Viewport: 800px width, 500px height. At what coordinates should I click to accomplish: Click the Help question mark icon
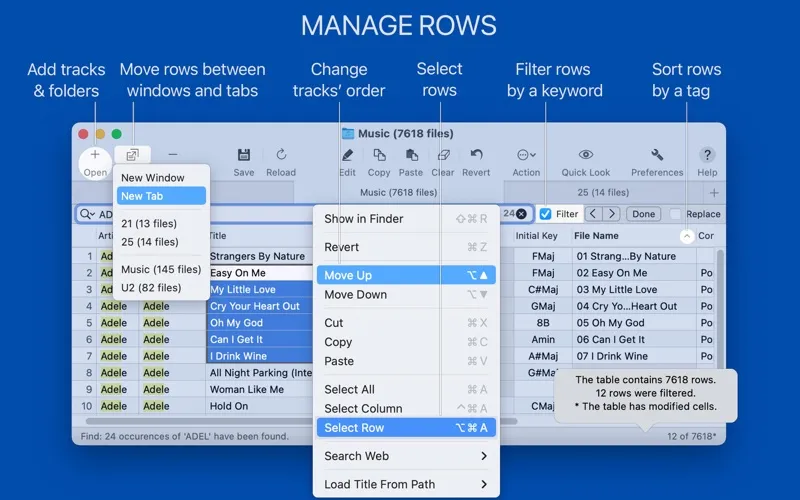[707, 155]
